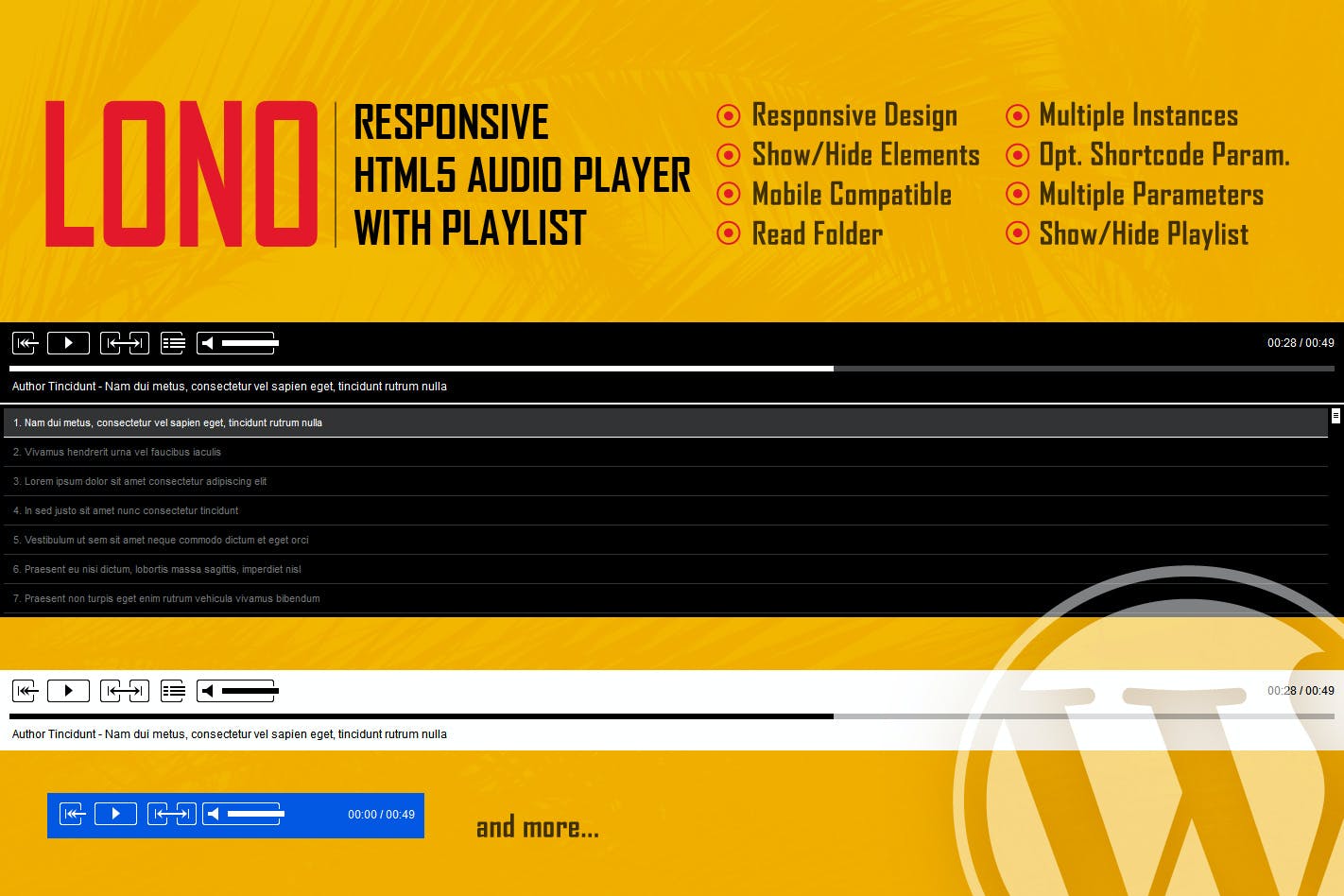Play track 3 Lorem ipsum dolor
The width and height of the screenshot is (1344, 896).
pos(140,481)
